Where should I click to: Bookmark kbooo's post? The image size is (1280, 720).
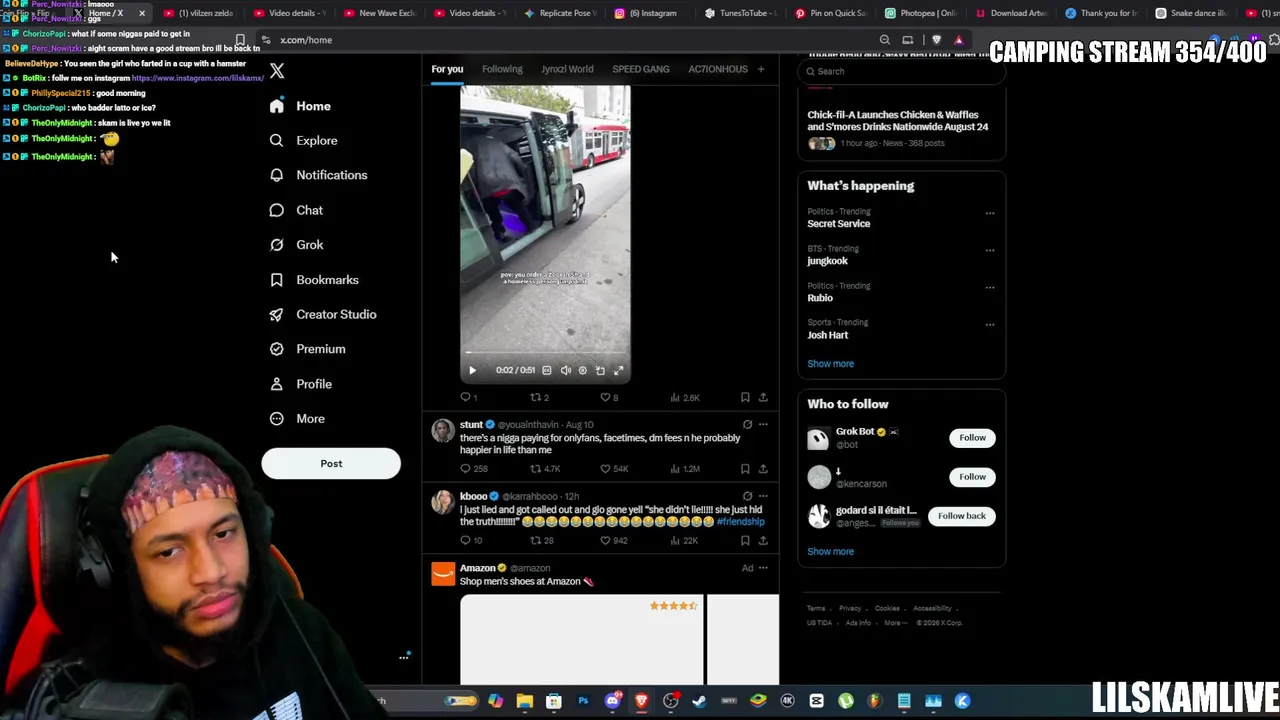point(745,541)
